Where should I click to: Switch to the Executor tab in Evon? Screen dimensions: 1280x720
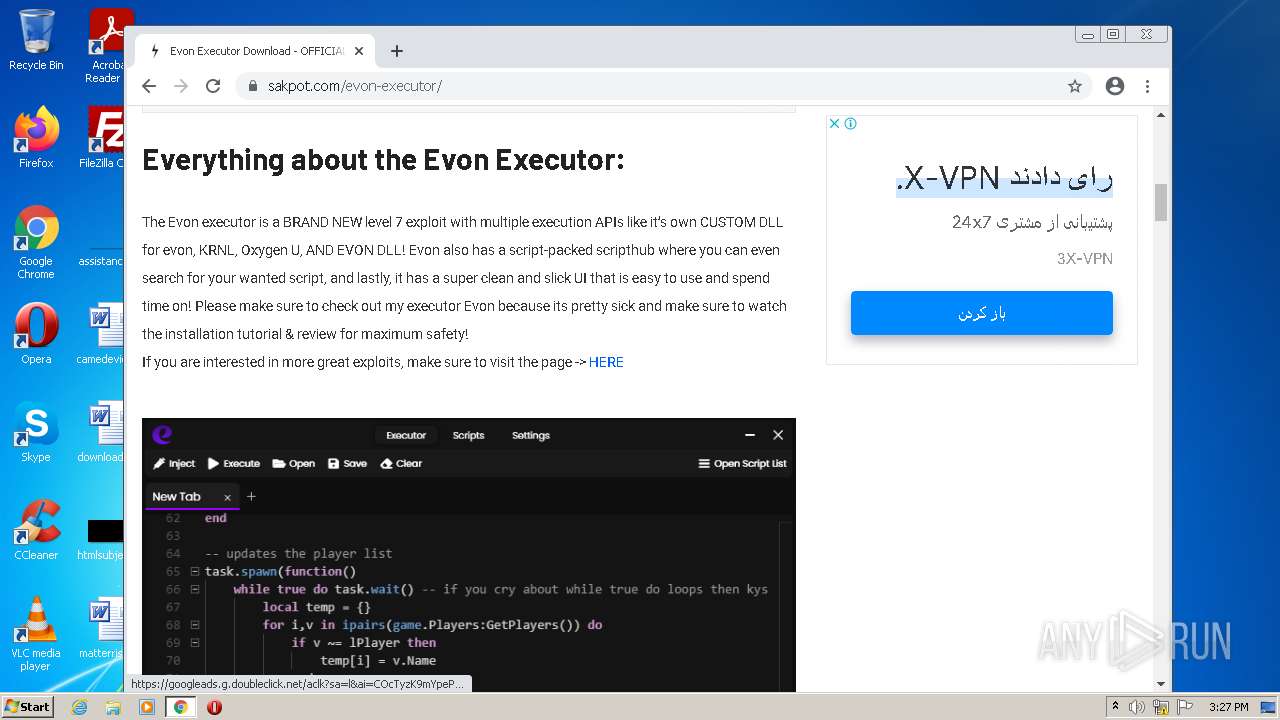(x=406, y=435)
